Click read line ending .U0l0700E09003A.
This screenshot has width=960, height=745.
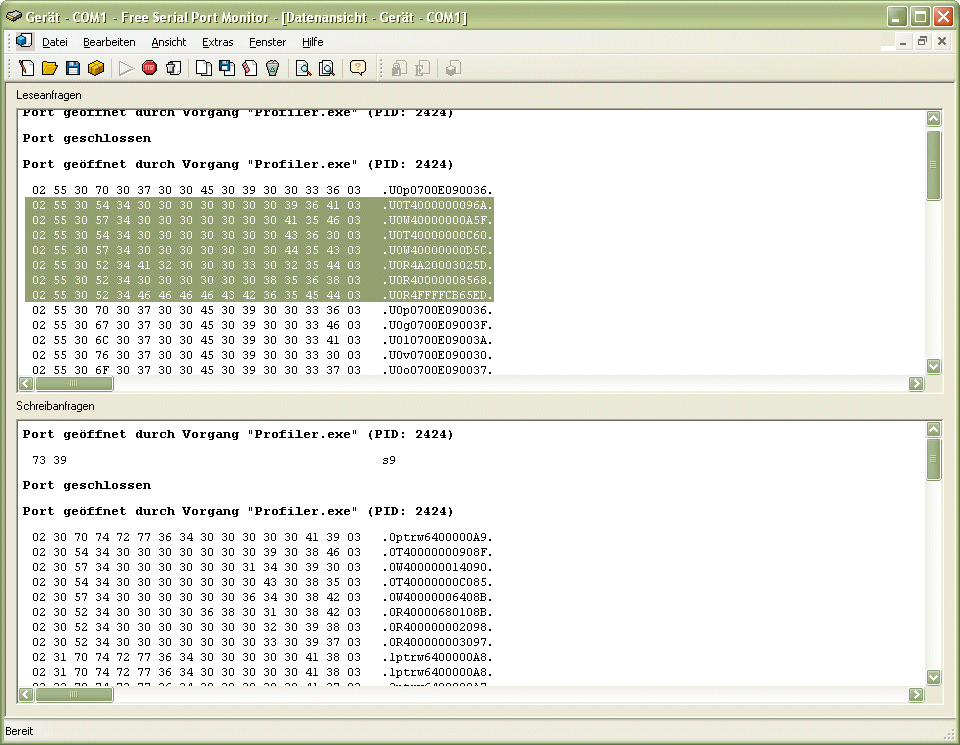pyautogui.click(x=262, y=340)
